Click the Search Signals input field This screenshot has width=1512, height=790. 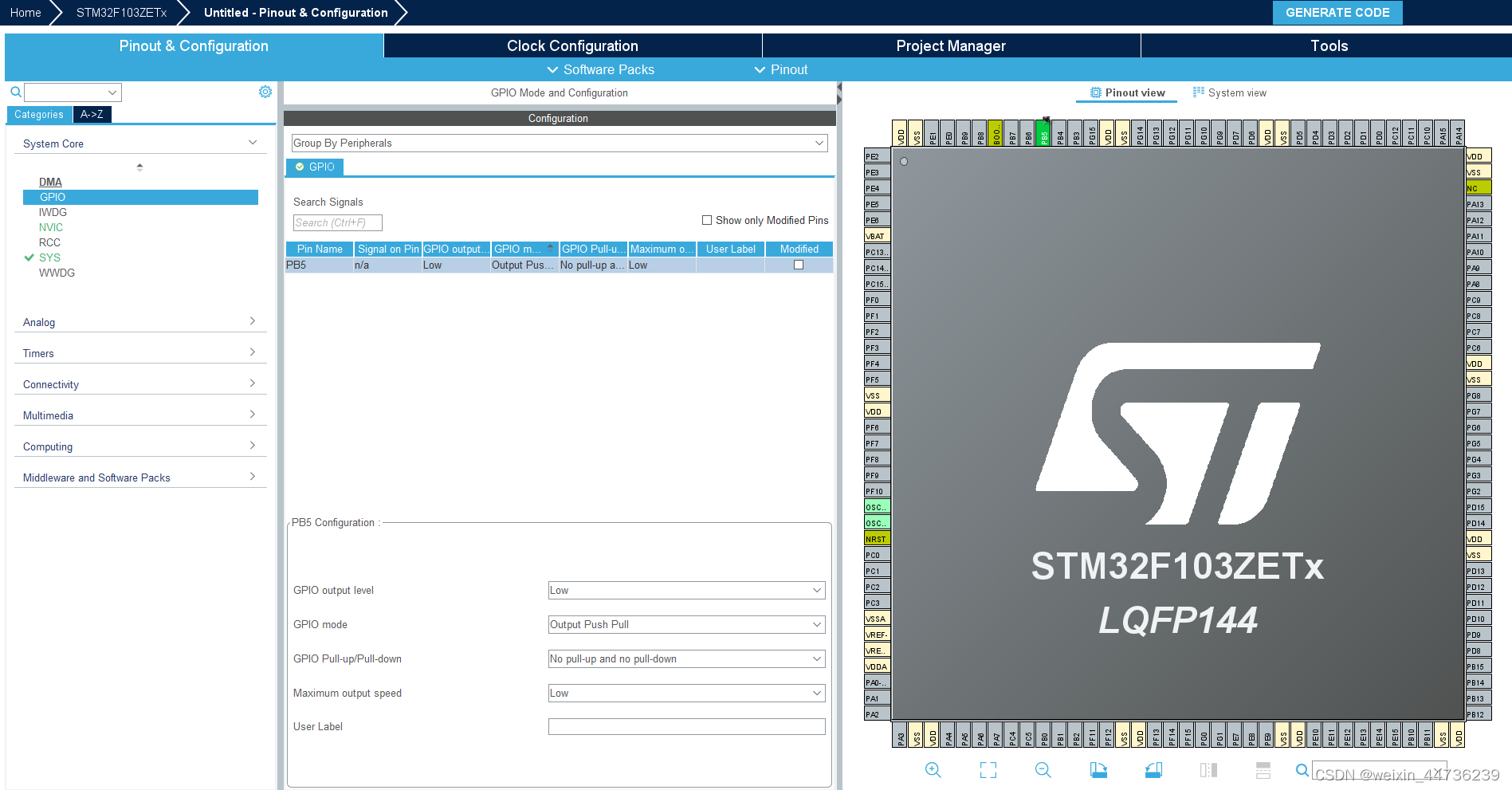point(338,222)
